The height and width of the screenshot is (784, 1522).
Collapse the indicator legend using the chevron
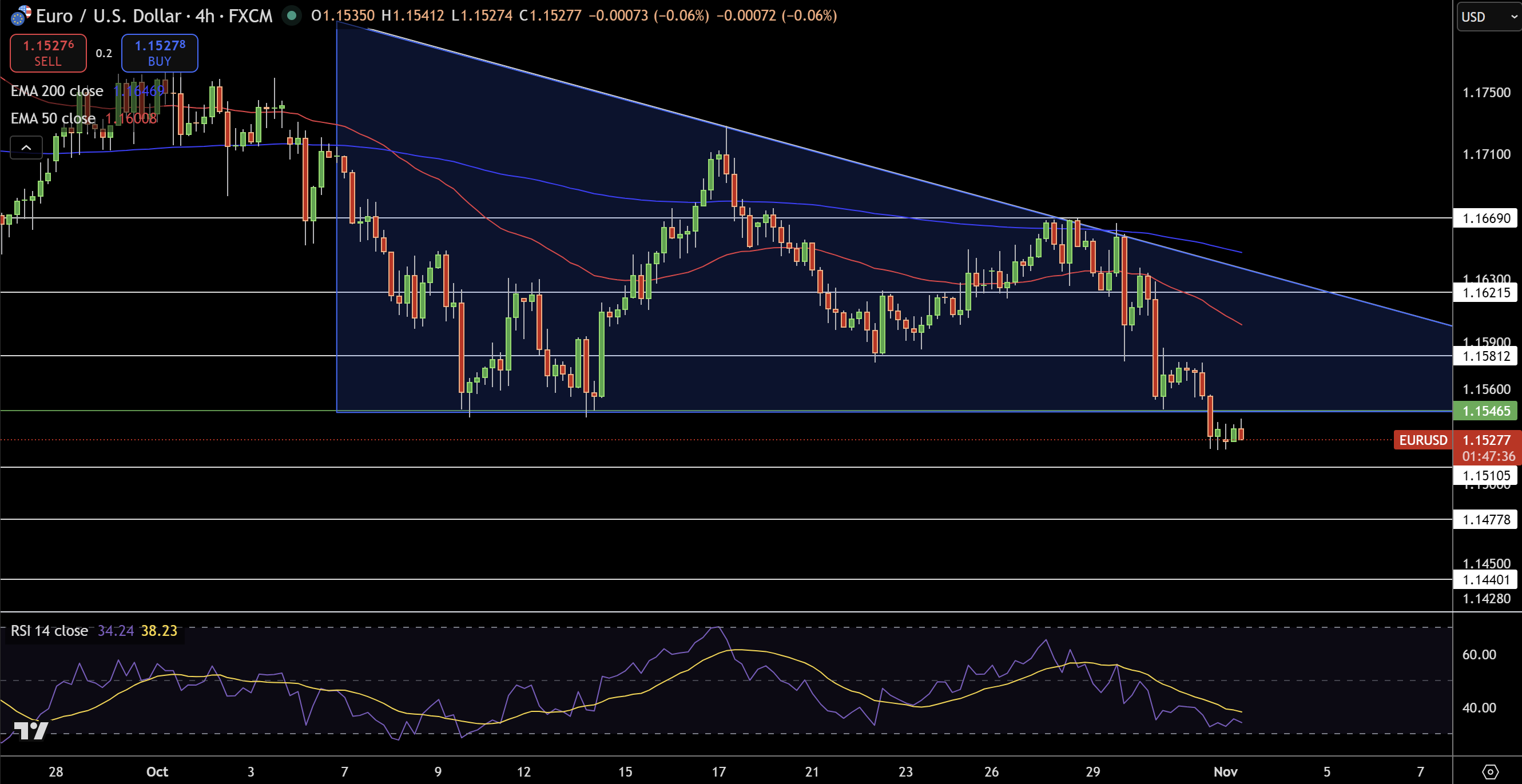click(x=26, y=148)
